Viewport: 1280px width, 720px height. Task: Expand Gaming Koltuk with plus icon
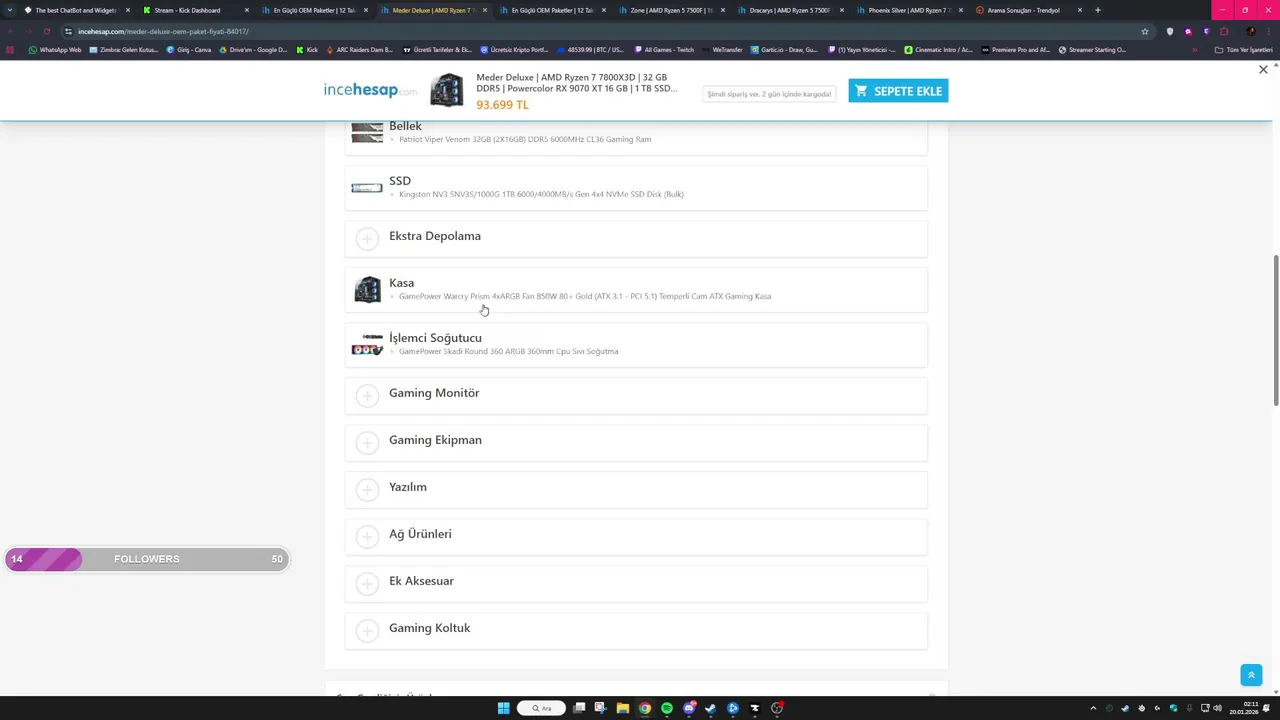tap(367, 630)
